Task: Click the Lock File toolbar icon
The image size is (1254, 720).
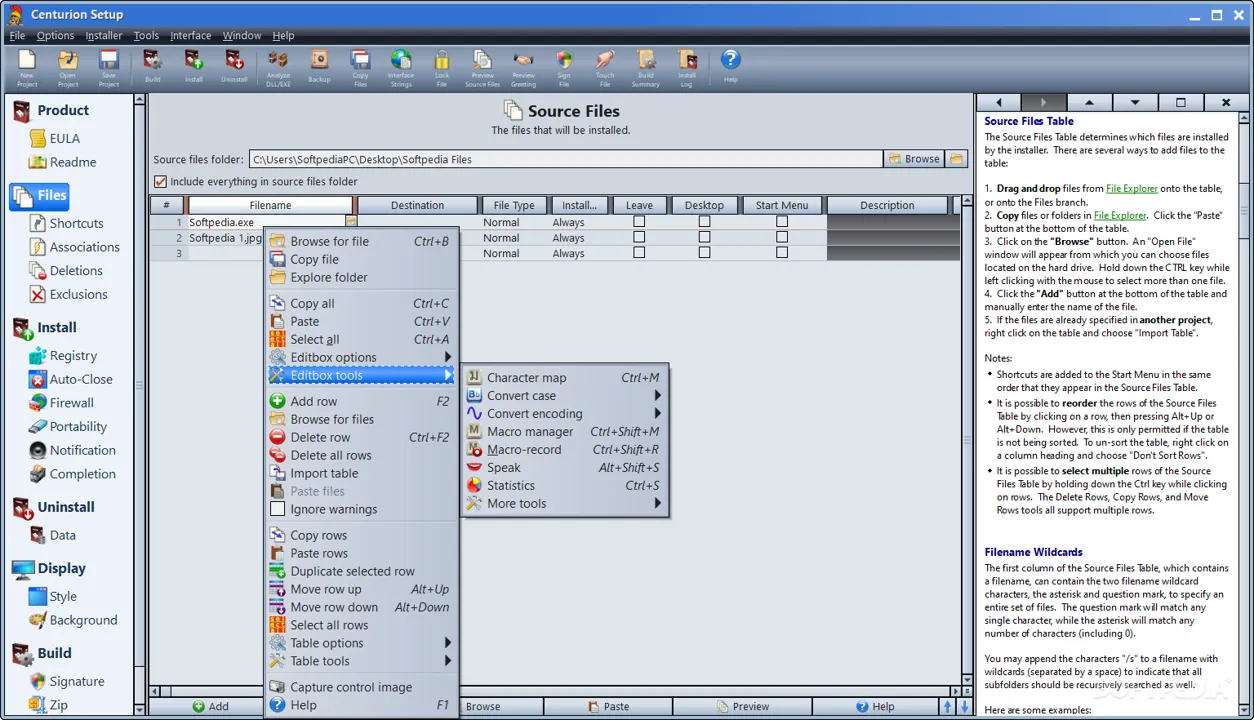Action: tap(442, 67)
